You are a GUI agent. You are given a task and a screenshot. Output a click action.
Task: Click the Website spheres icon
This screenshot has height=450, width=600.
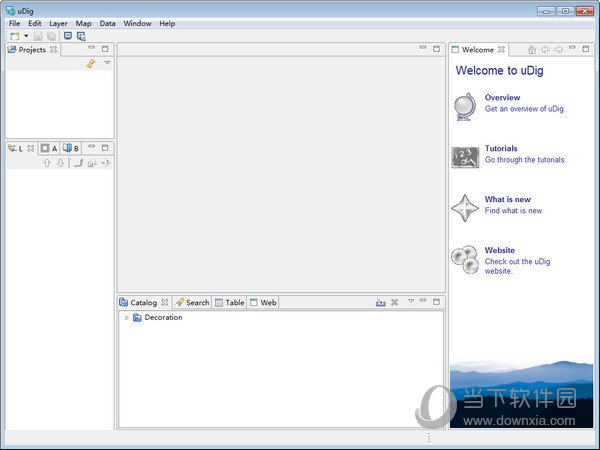(464, 258)
